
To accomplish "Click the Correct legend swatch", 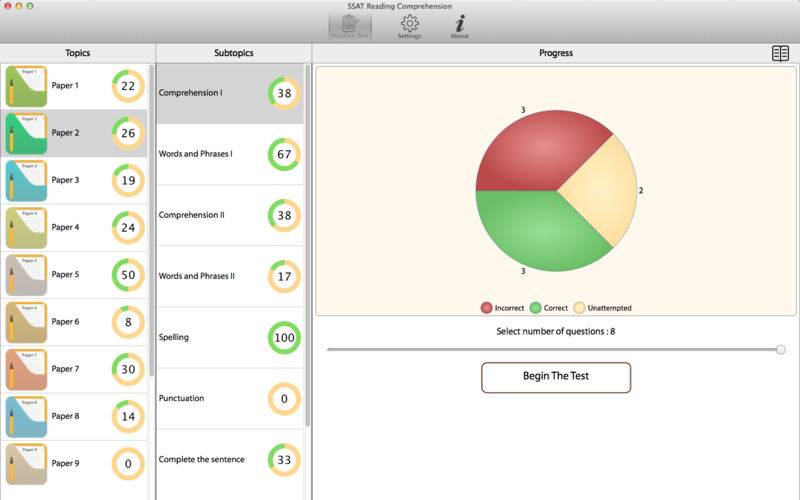I will pos(535,308).
